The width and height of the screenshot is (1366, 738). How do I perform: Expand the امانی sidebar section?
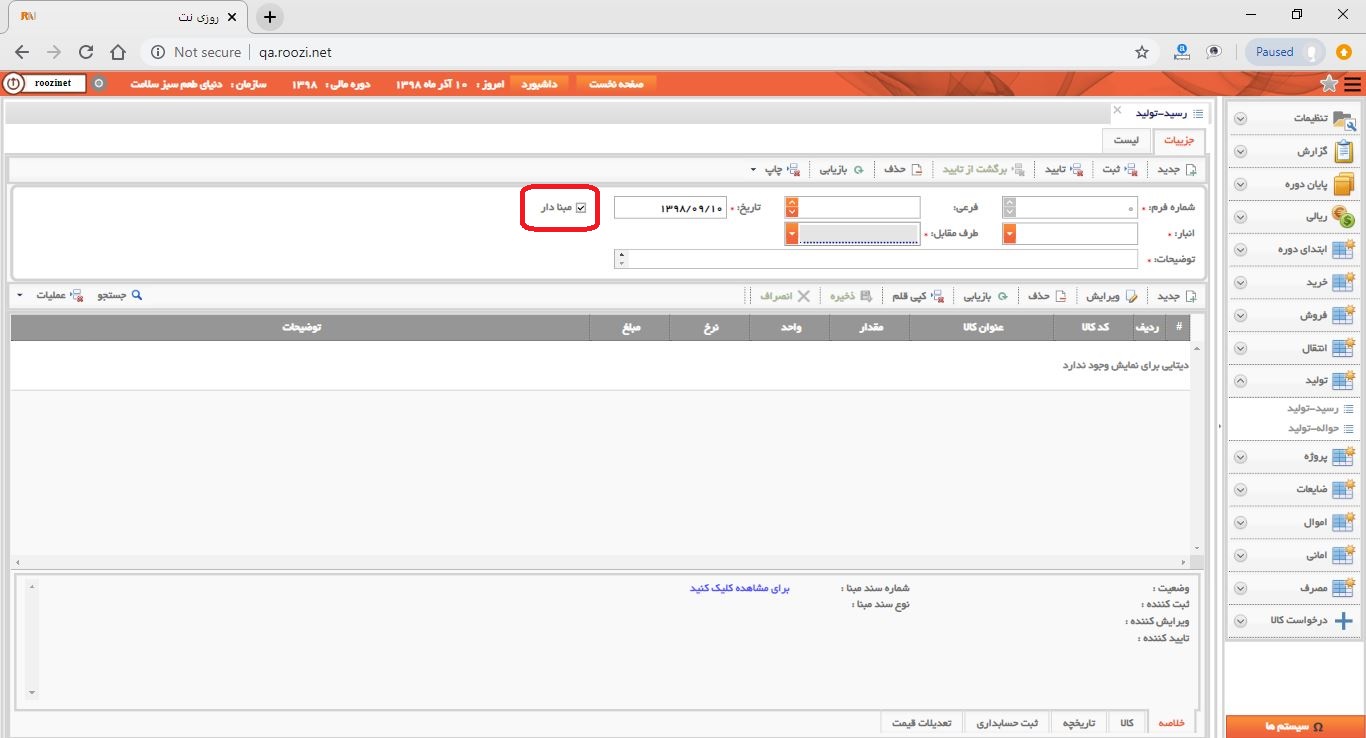coord(1240,555)
